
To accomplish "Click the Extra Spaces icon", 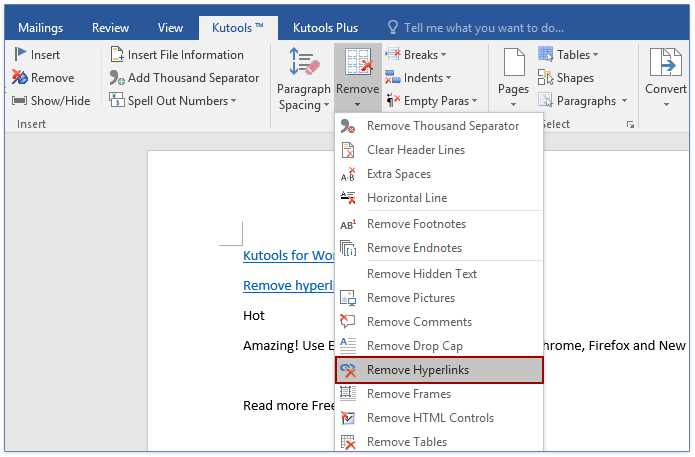I will click(348, 175).
